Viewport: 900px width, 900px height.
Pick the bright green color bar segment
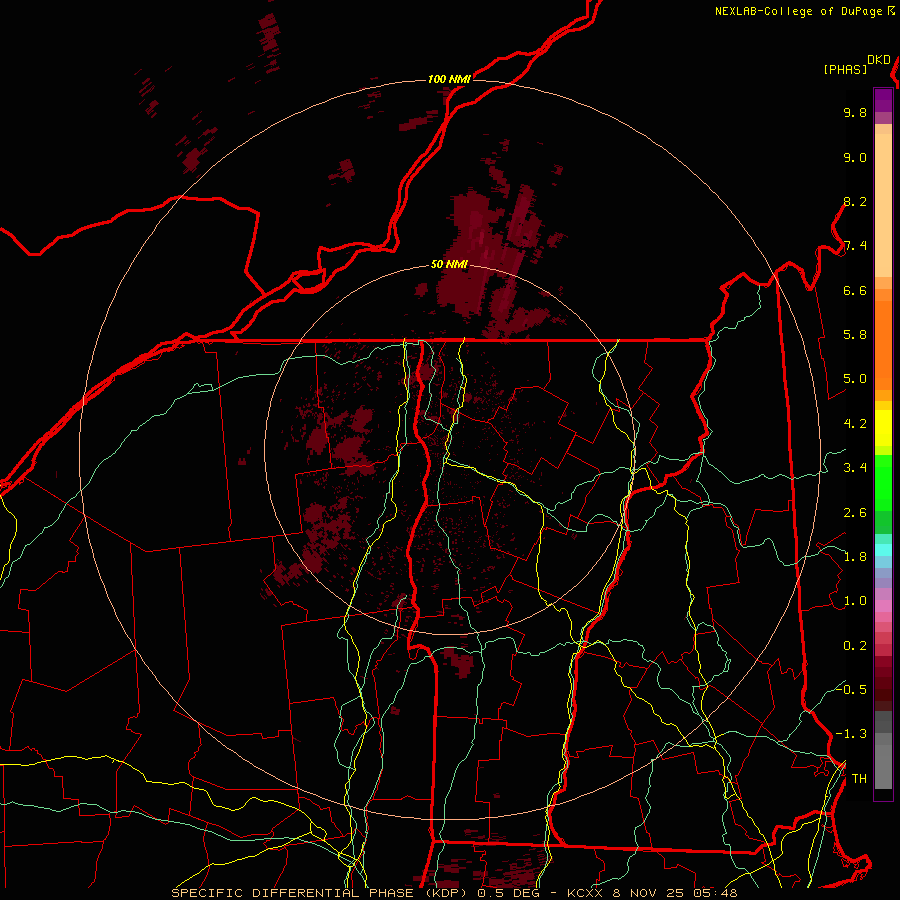coord(883,484)
